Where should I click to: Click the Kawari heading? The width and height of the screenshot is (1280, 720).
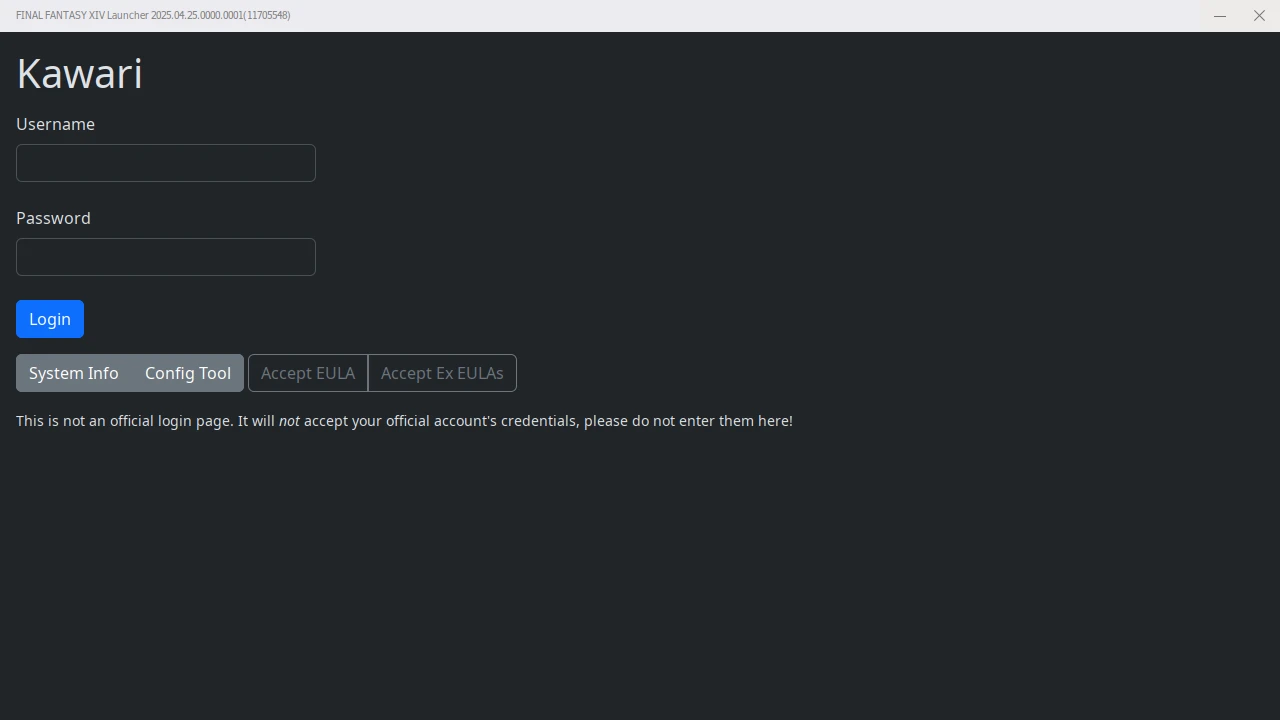[x=80, y=74]
